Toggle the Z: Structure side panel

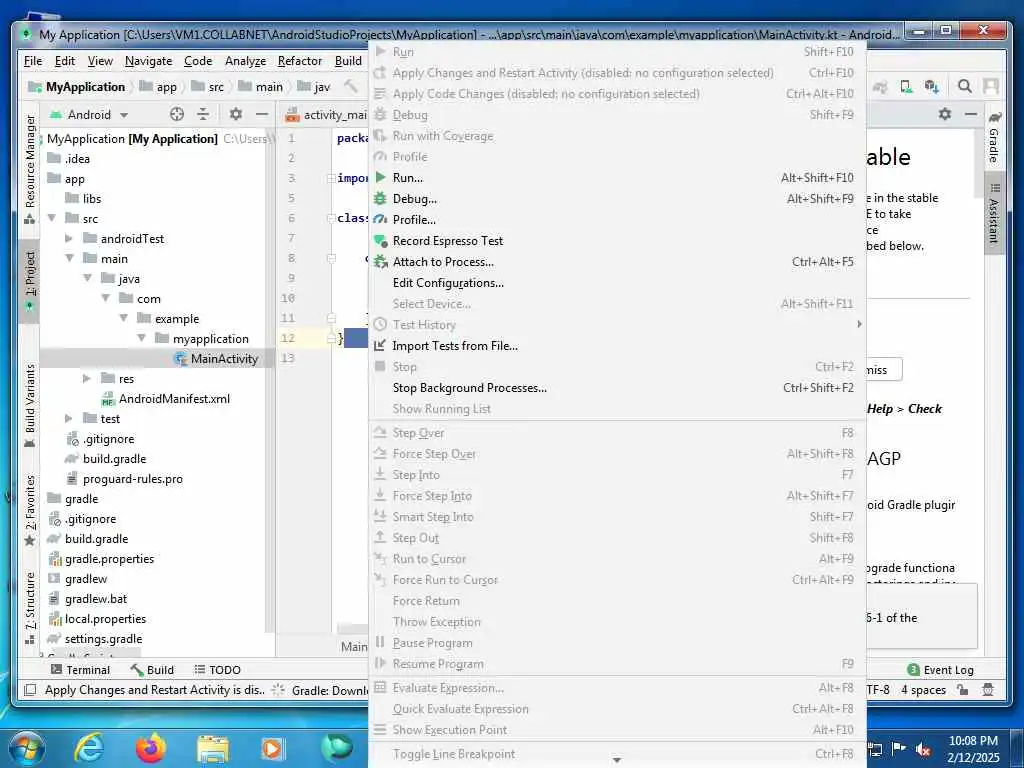pos(30,607)
